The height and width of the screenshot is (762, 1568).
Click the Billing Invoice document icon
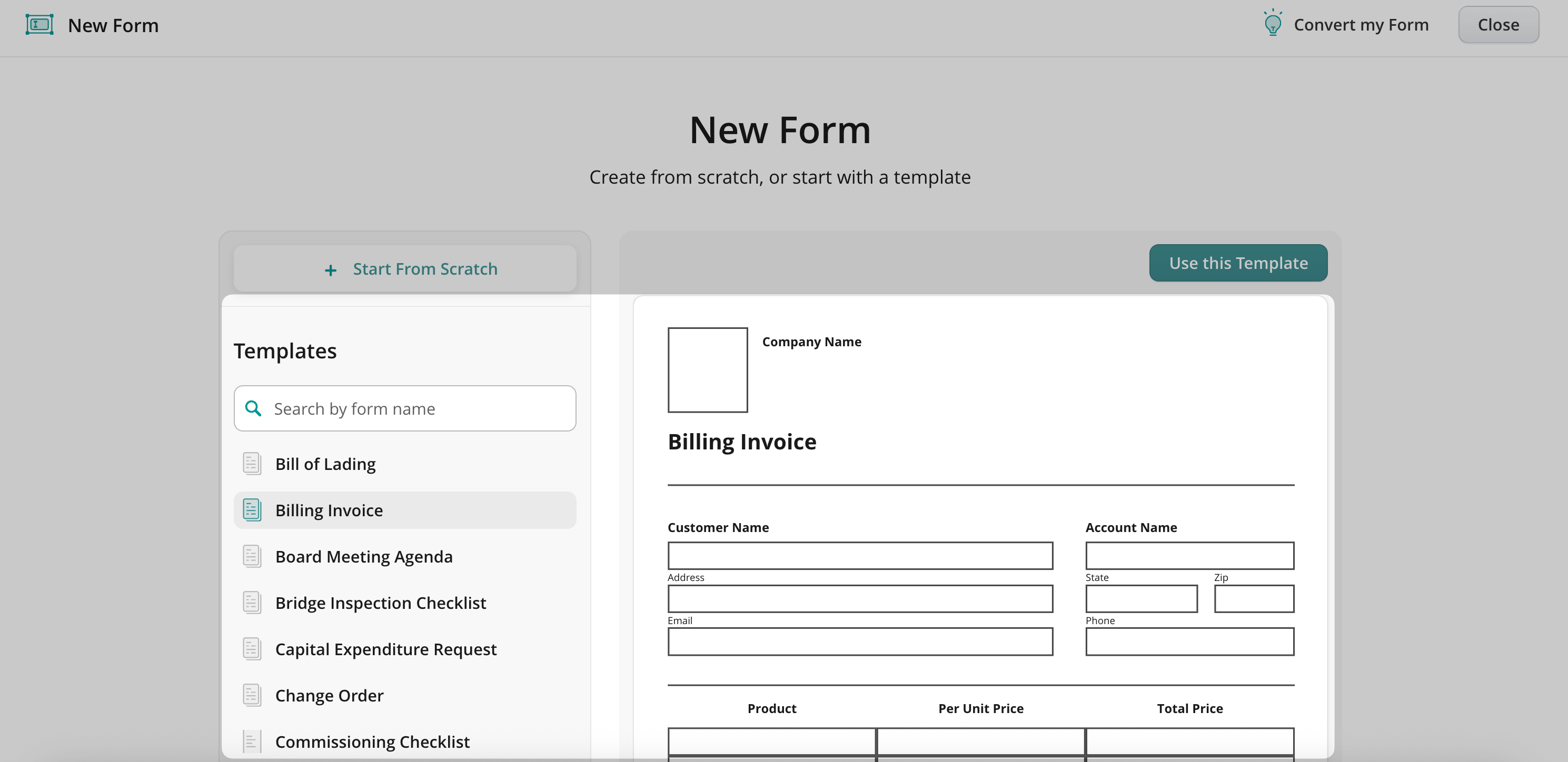click(251, 509)
